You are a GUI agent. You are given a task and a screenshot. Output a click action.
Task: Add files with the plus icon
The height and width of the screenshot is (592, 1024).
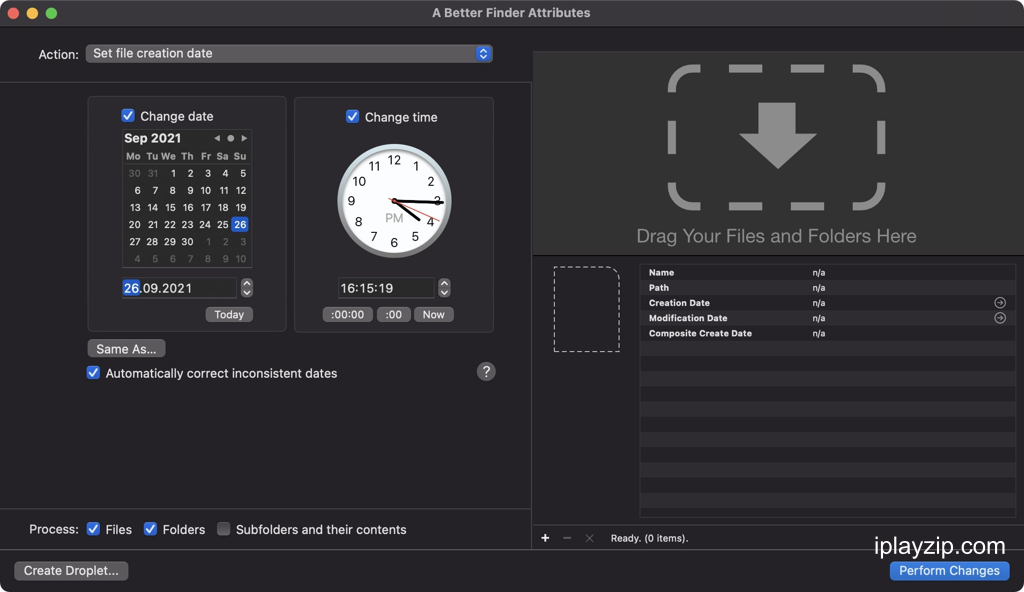[x=545, y=538]
